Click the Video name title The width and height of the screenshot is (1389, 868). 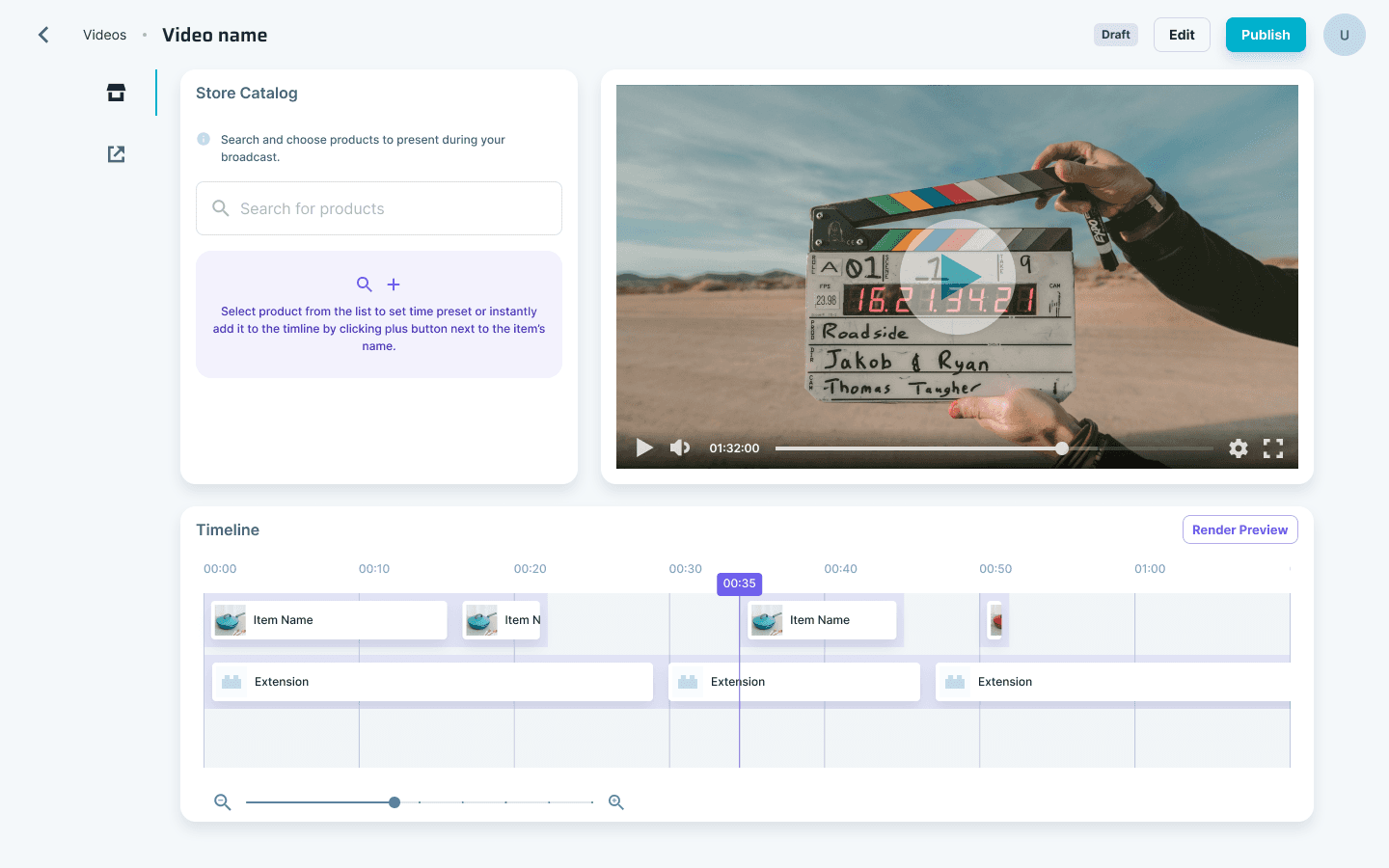[215, 35]
